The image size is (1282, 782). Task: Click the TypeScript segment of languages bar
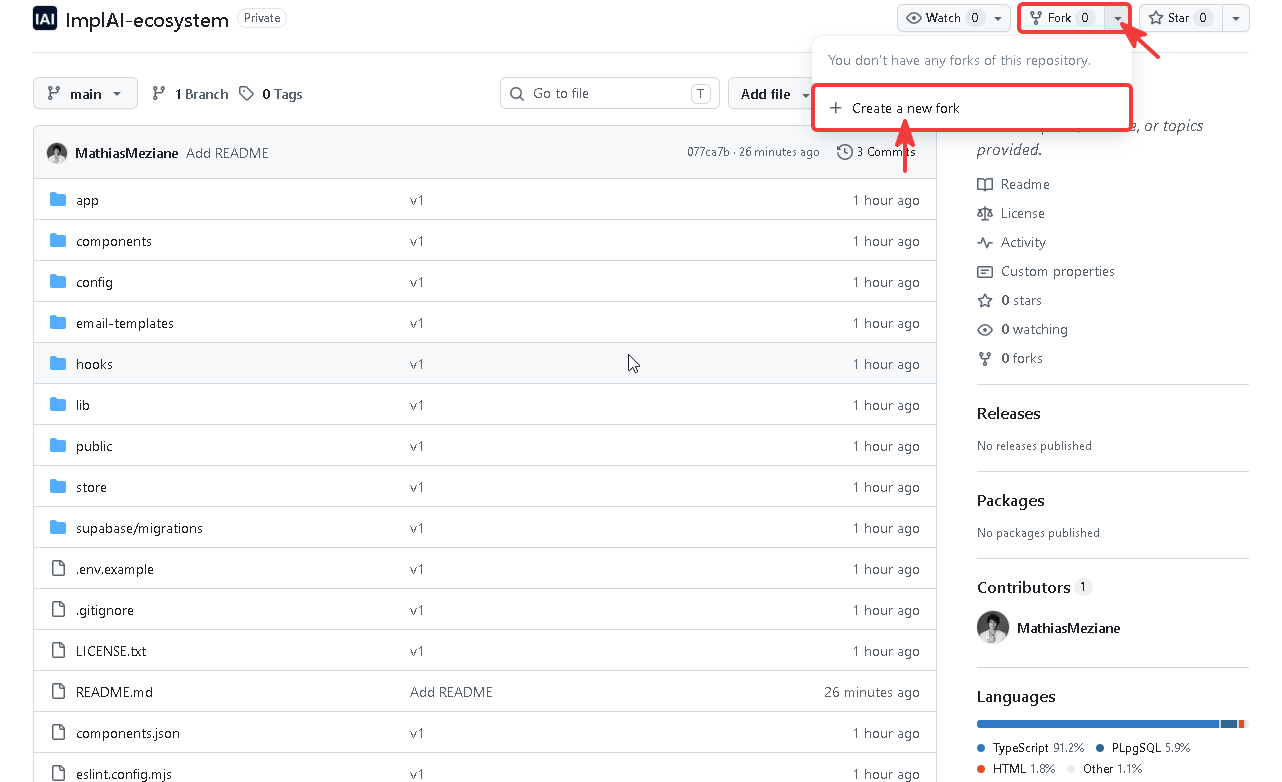(x=1098, y=724)
